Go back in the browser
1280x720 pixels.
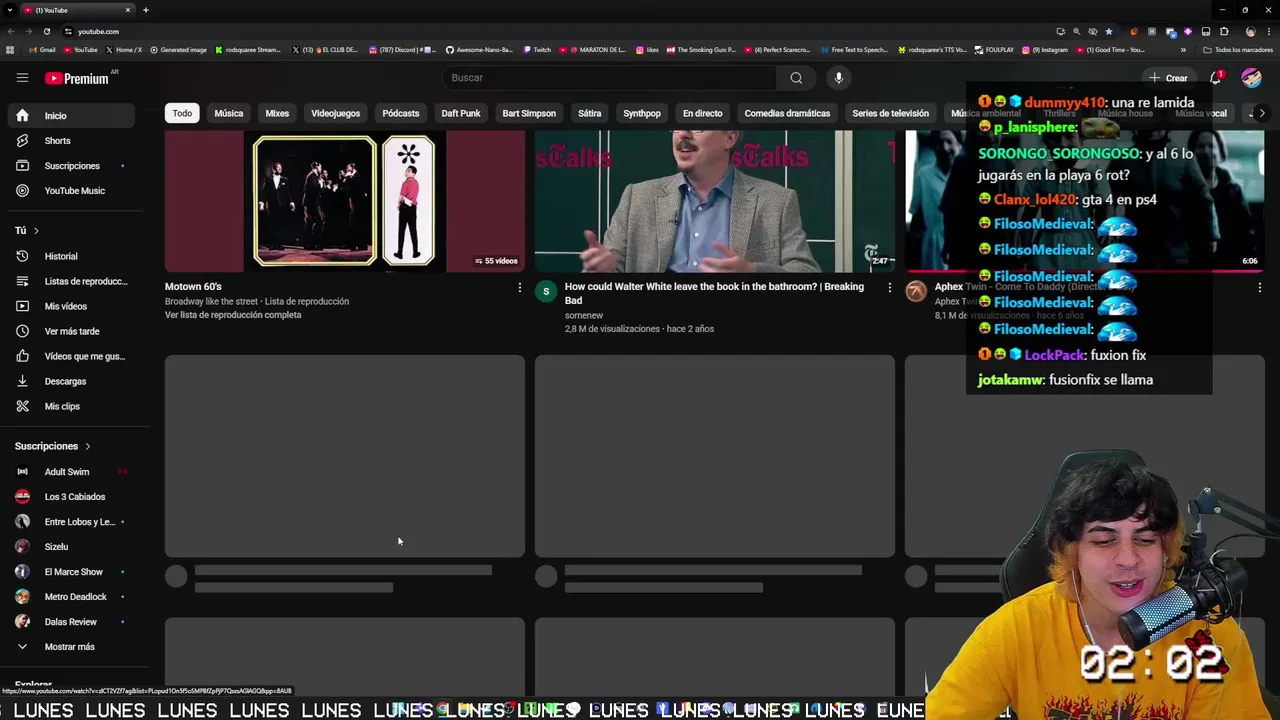coord(11,31)
